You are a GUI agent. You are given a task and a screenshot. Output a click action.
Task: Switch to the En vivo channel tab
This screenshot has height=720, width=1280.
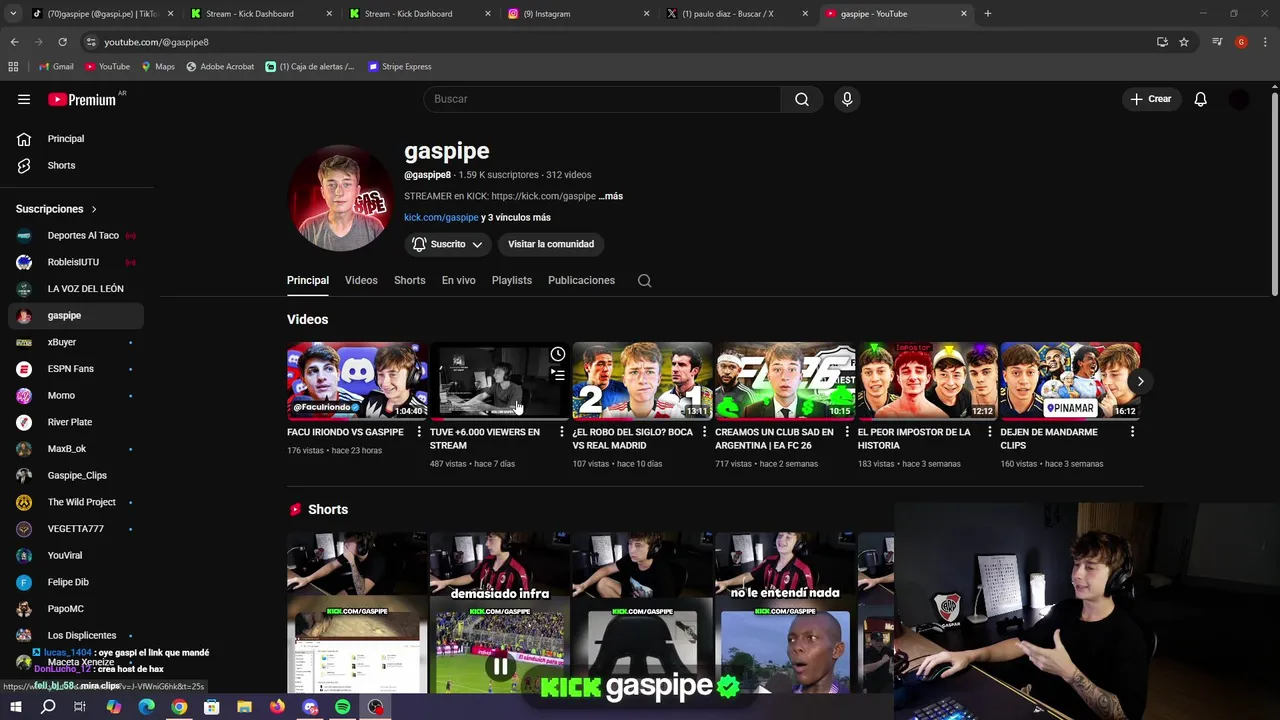pos(459,281)
